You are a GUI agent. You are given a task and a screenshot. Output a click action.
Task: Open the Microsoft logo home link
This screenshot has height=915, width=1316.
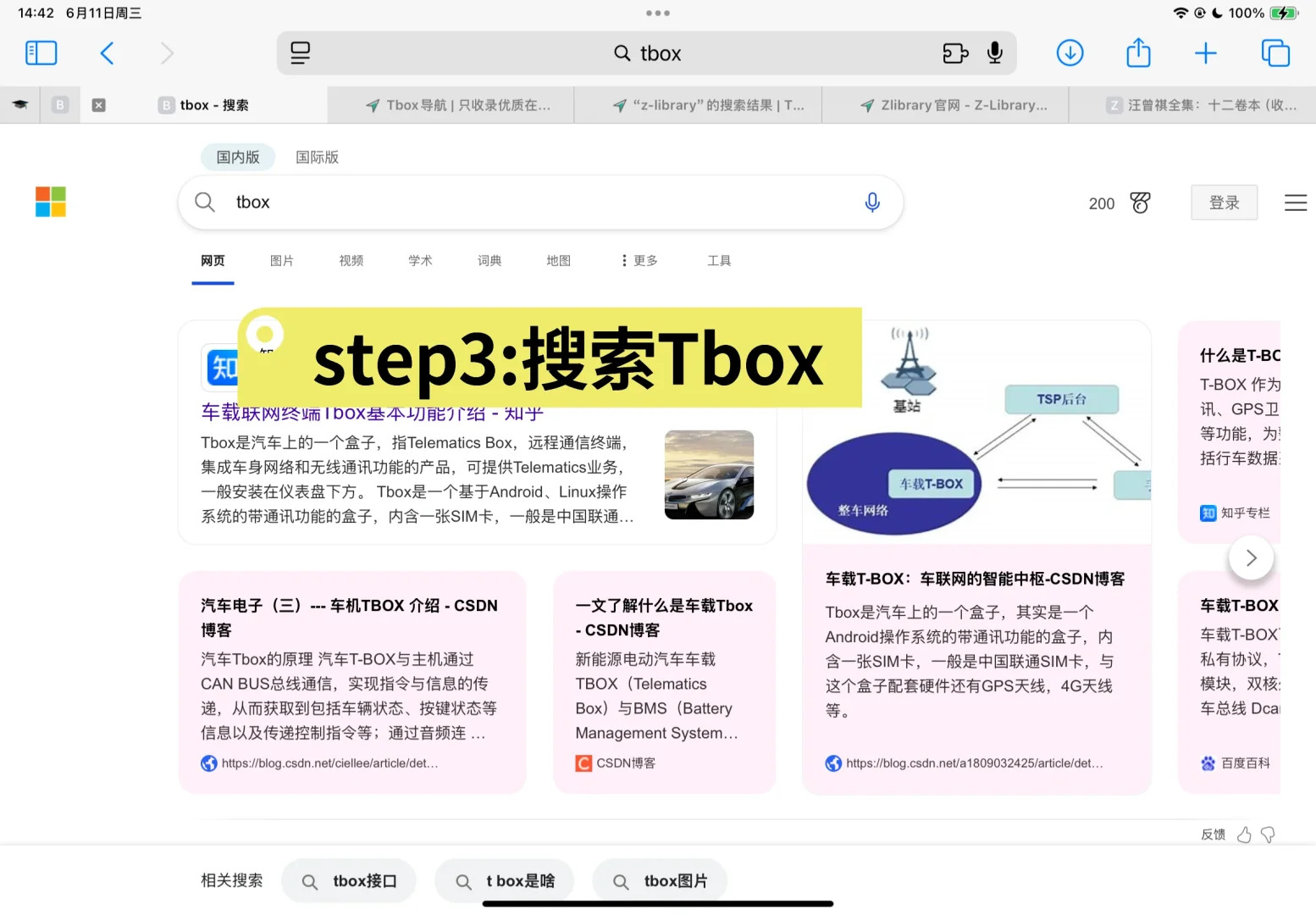click(51, 202)
